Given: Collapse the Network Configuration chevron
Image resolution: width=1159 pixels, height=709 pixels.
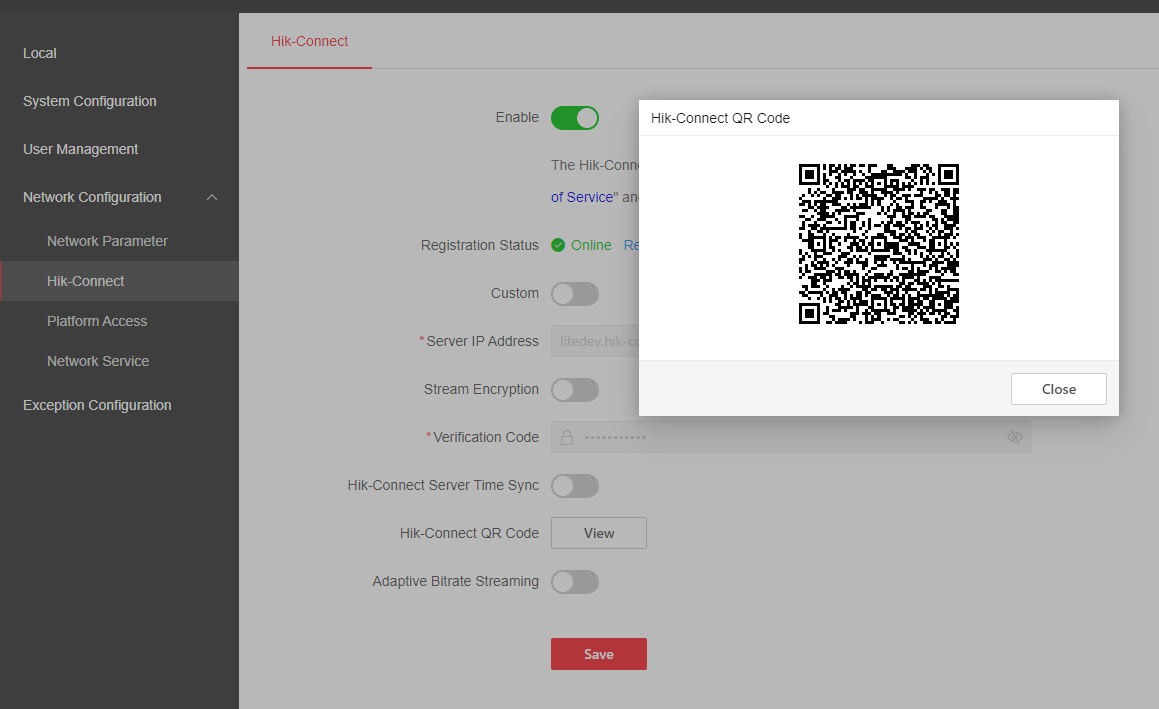Looking at the screenshot, I should [212, 198].
